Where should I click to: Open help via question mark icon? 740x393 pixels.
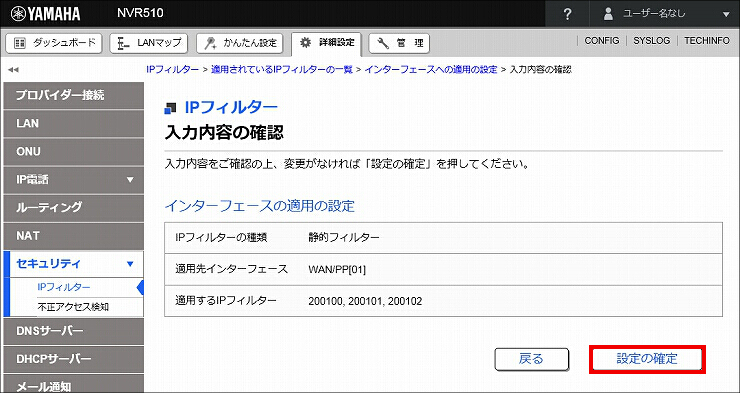(568, 14)
